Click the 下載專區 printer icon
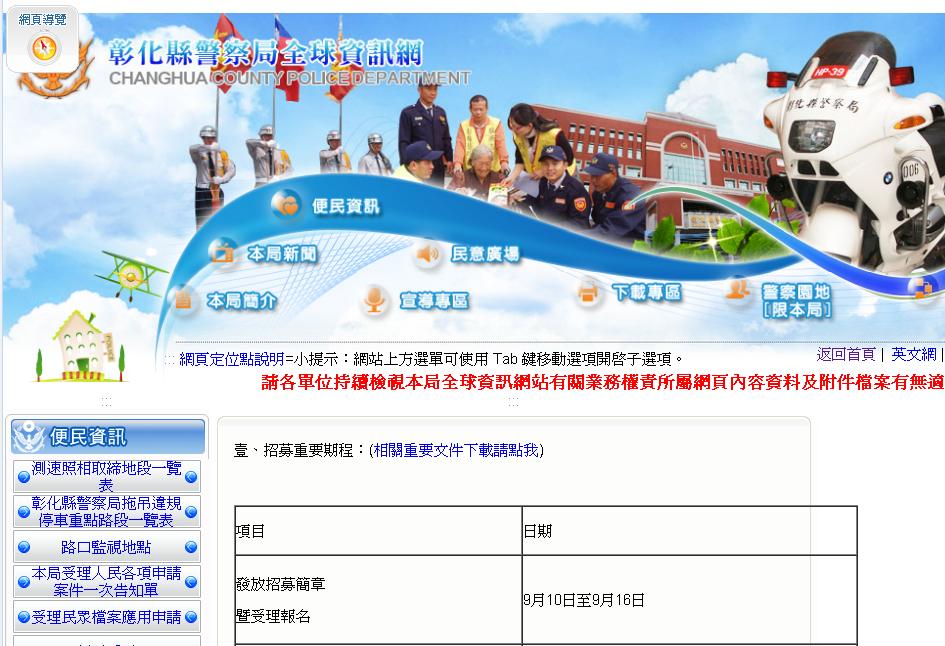 (588, 292)
